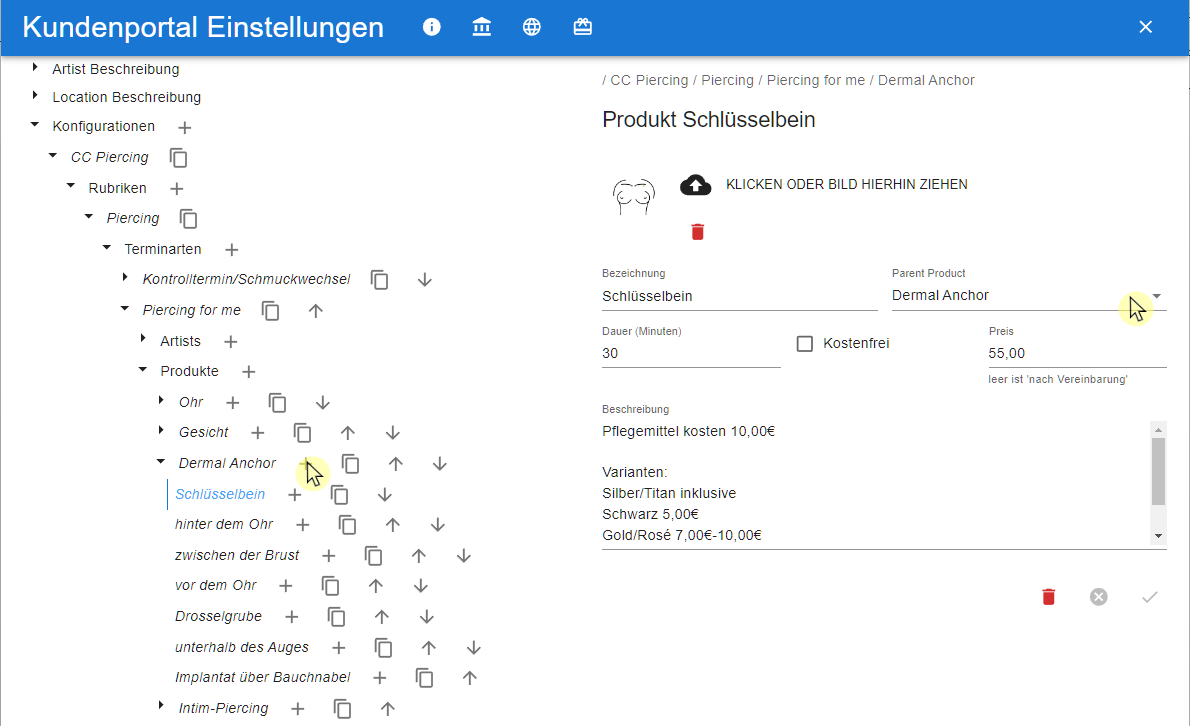Add a new Konfiguration with plus icon

[184, 127]
